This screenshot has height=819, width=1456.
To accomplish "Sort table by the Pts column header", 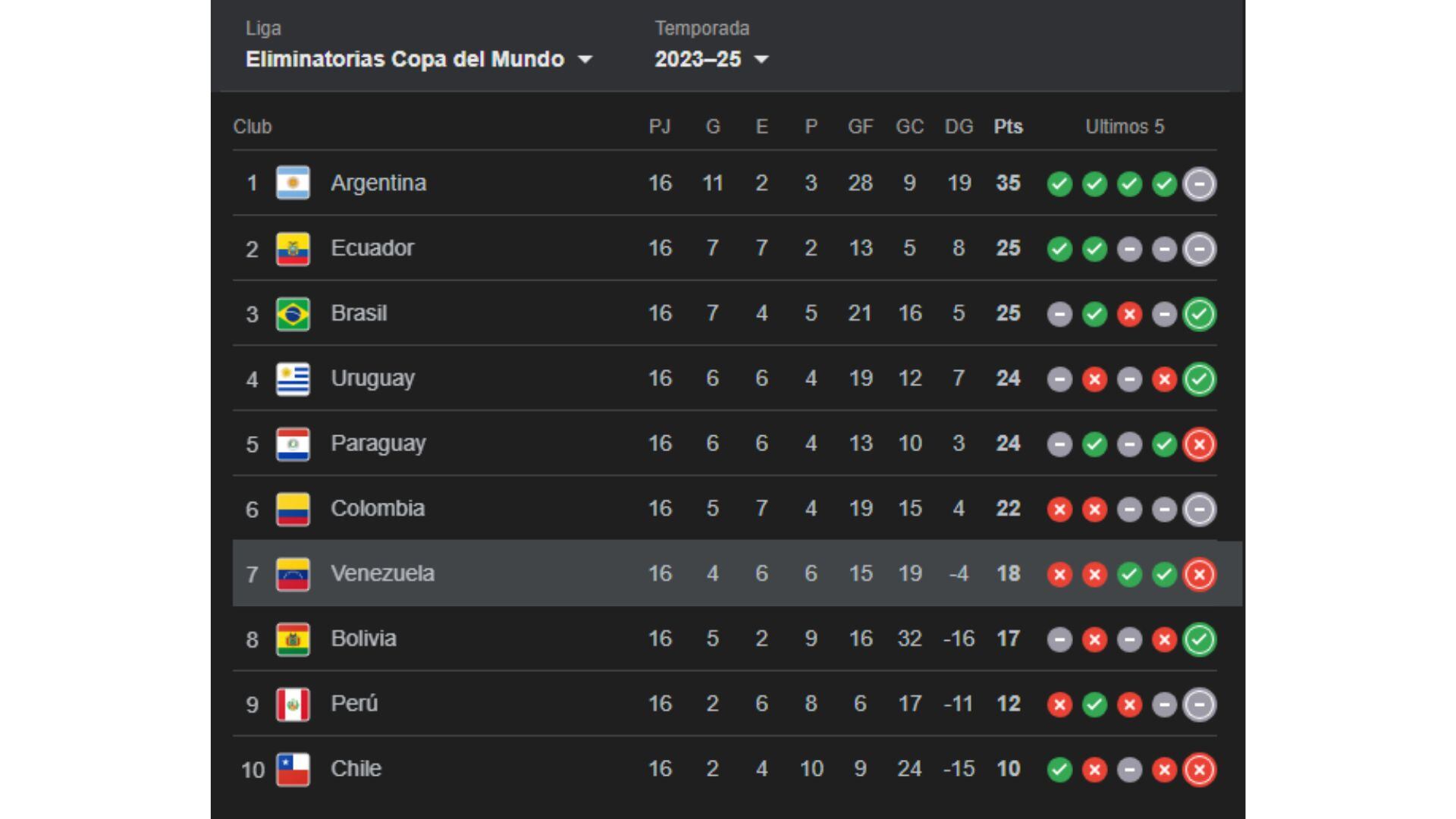I will (x=1008, y=127).
